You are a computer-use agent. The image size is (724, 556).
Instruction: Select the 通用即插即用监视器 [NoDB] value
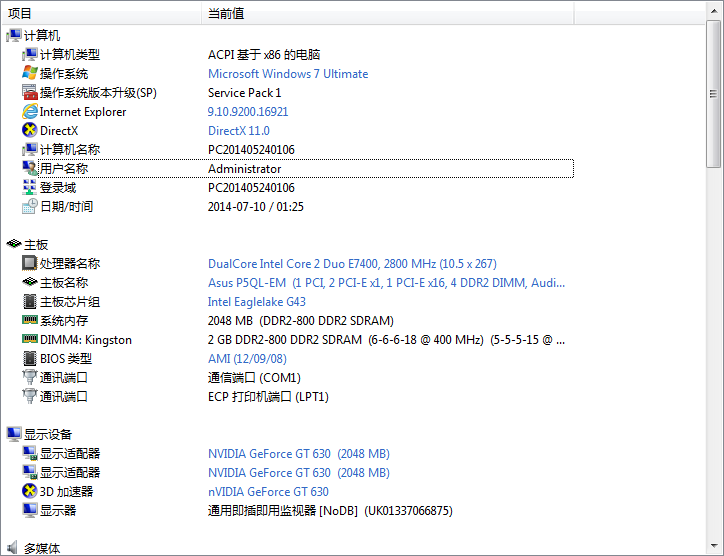tap(330, 511)
